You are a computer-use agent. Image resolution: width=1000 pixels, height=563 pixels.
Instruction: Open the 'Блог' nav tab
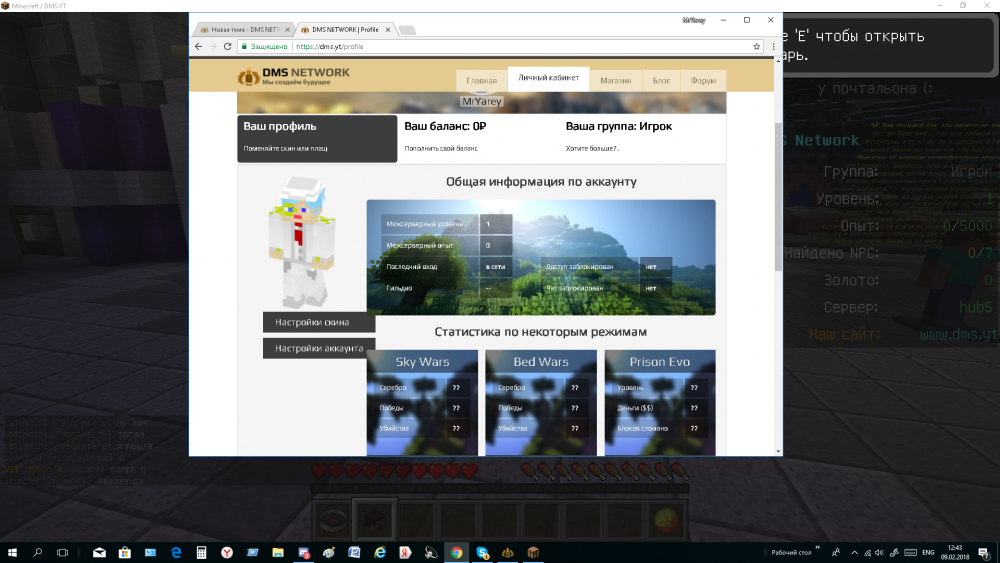[661, 80]
